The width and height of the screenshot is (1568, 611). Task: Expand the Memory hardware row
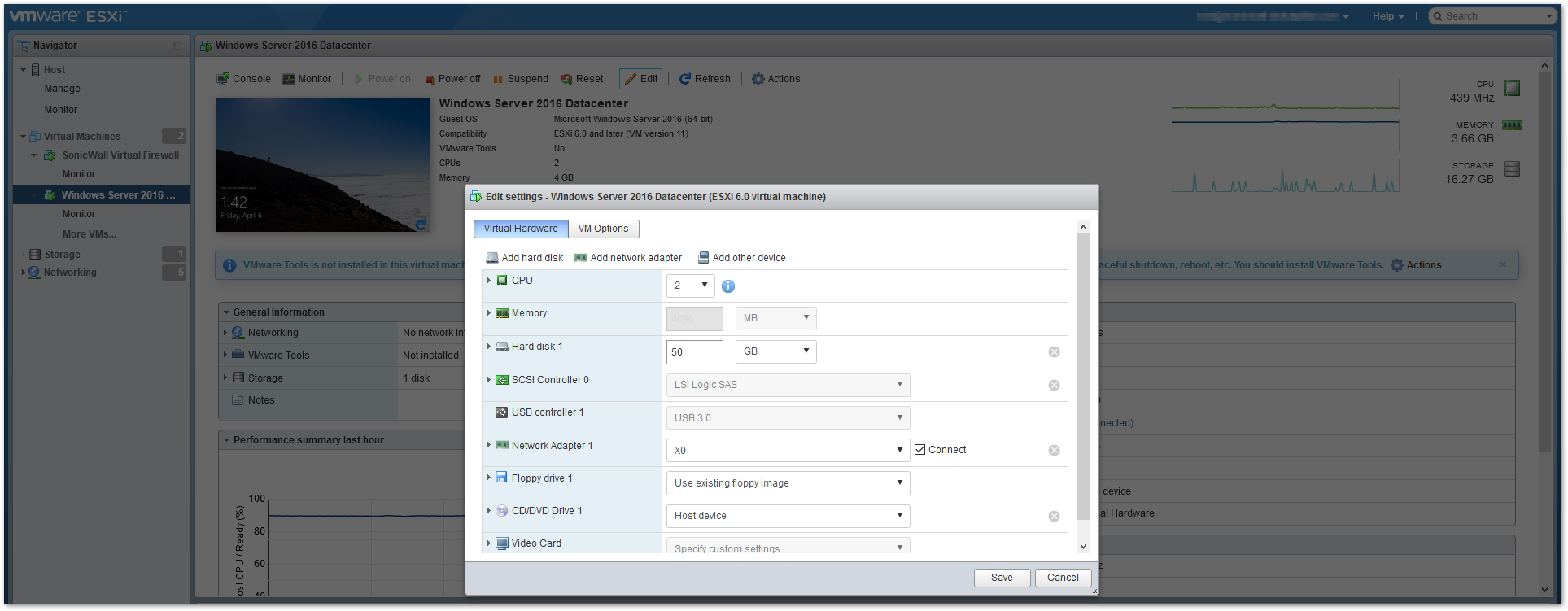[x=489, y=313]
